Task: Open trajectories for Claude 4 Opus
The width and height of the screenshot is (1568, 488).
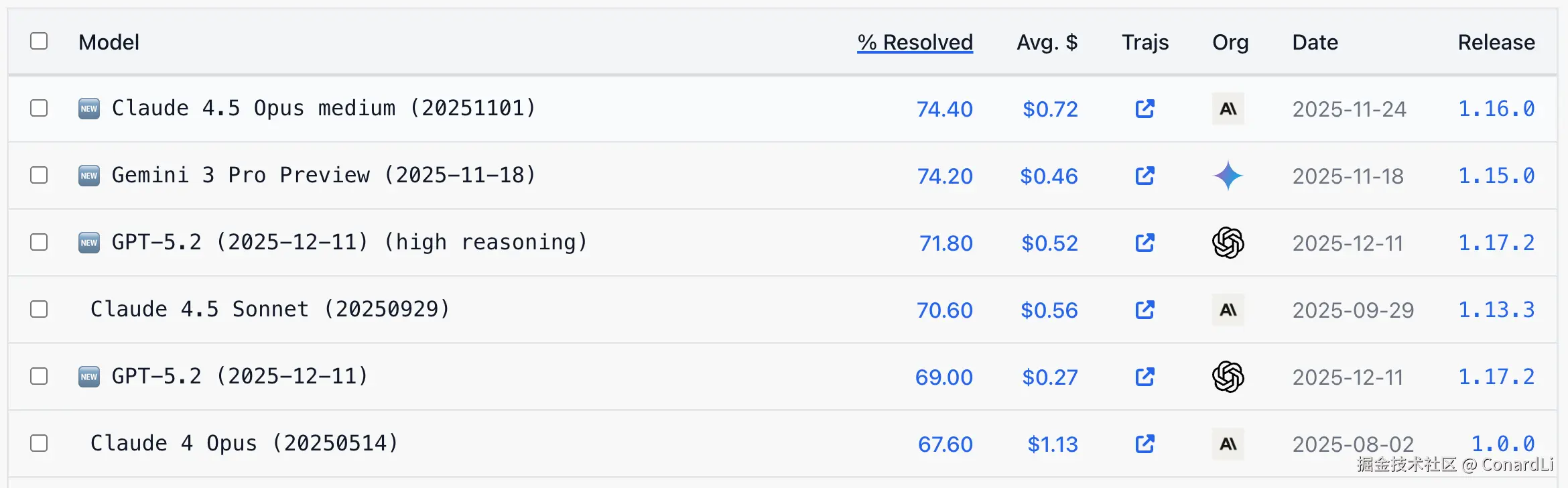Action: [x=1145, y=444]
